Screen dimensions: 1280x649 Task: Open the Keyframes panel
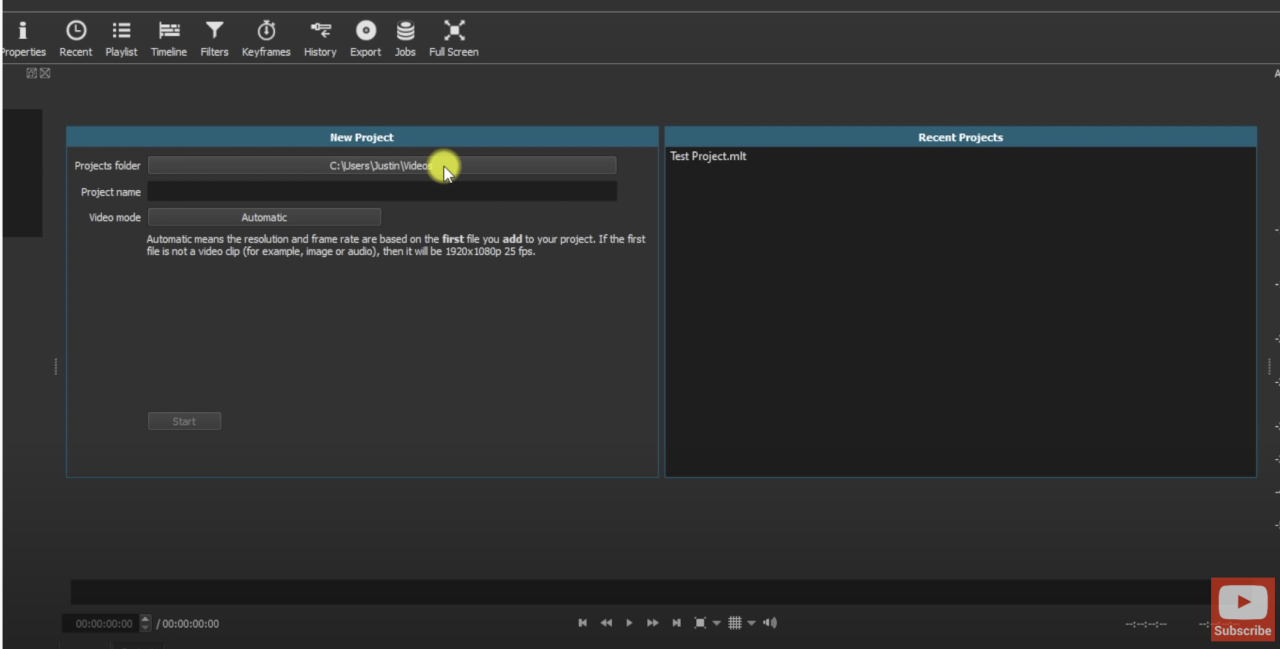click(x=265, y=37)
